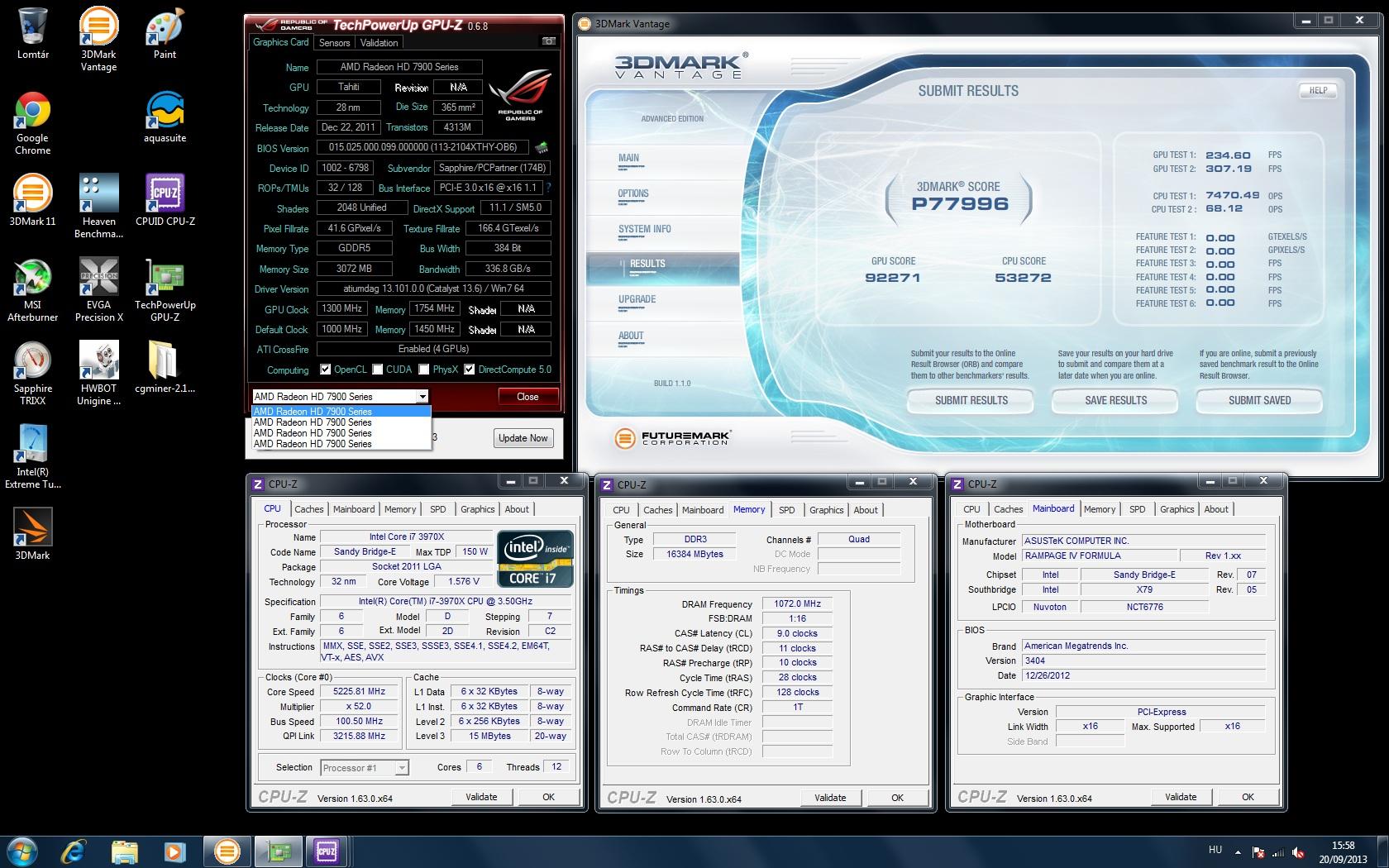Viewport: 1389px width, 868px height.
Task: Open the cgminer folder on desktop
Action: [x=165, y=368]
